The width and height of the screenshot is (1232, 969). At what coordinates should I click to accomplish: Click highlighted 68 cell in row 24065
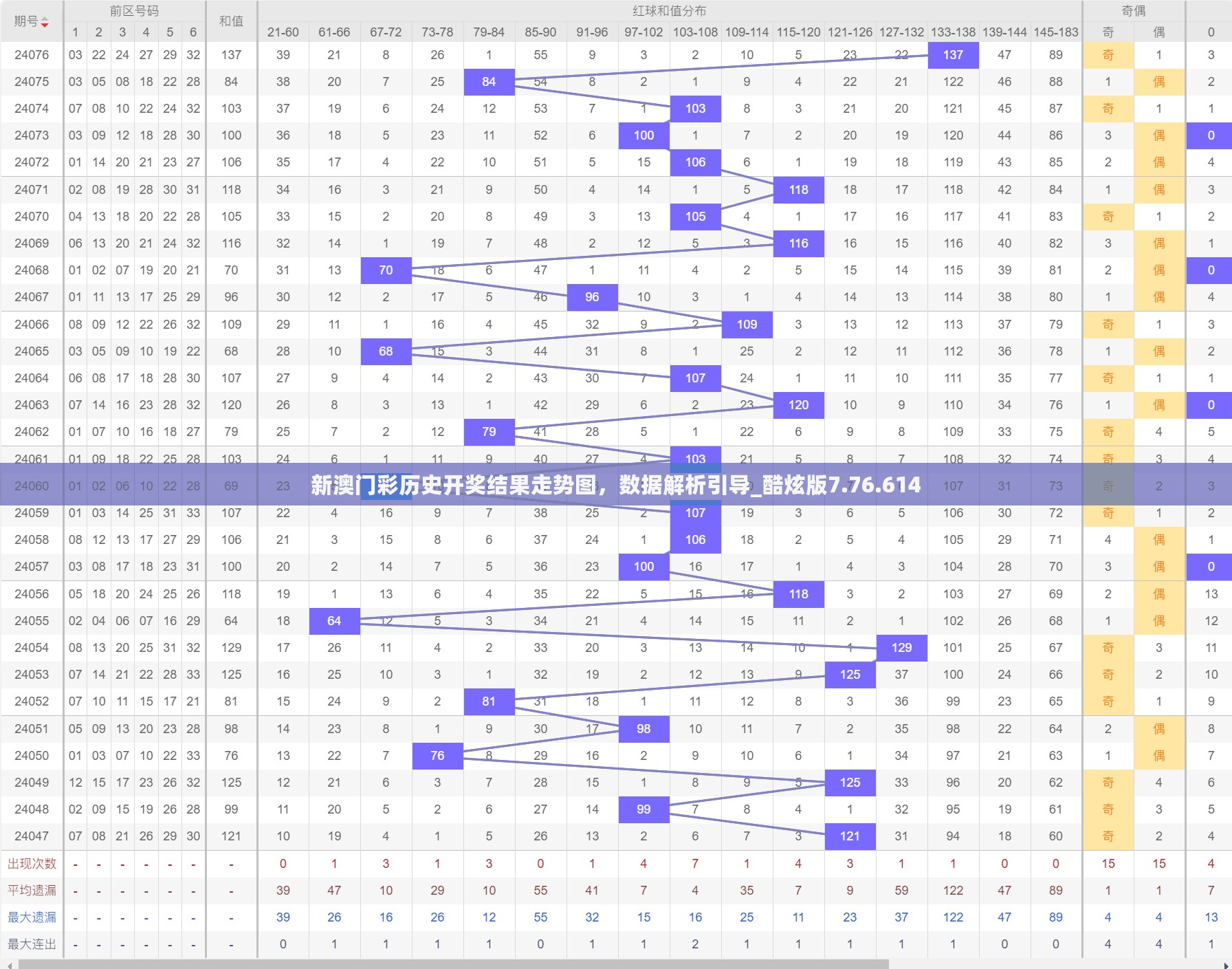click(386, 351)
